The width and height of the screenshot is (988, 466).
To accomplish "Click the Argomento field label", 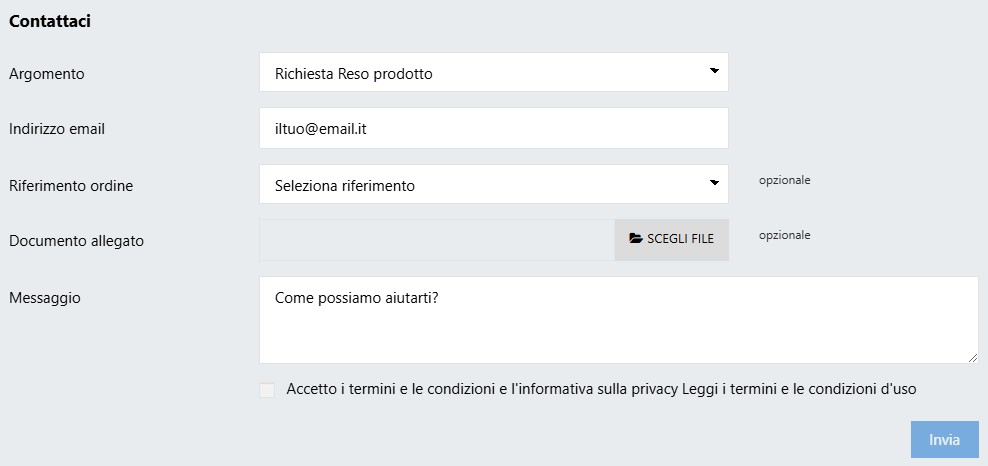I will coord(47,74).
